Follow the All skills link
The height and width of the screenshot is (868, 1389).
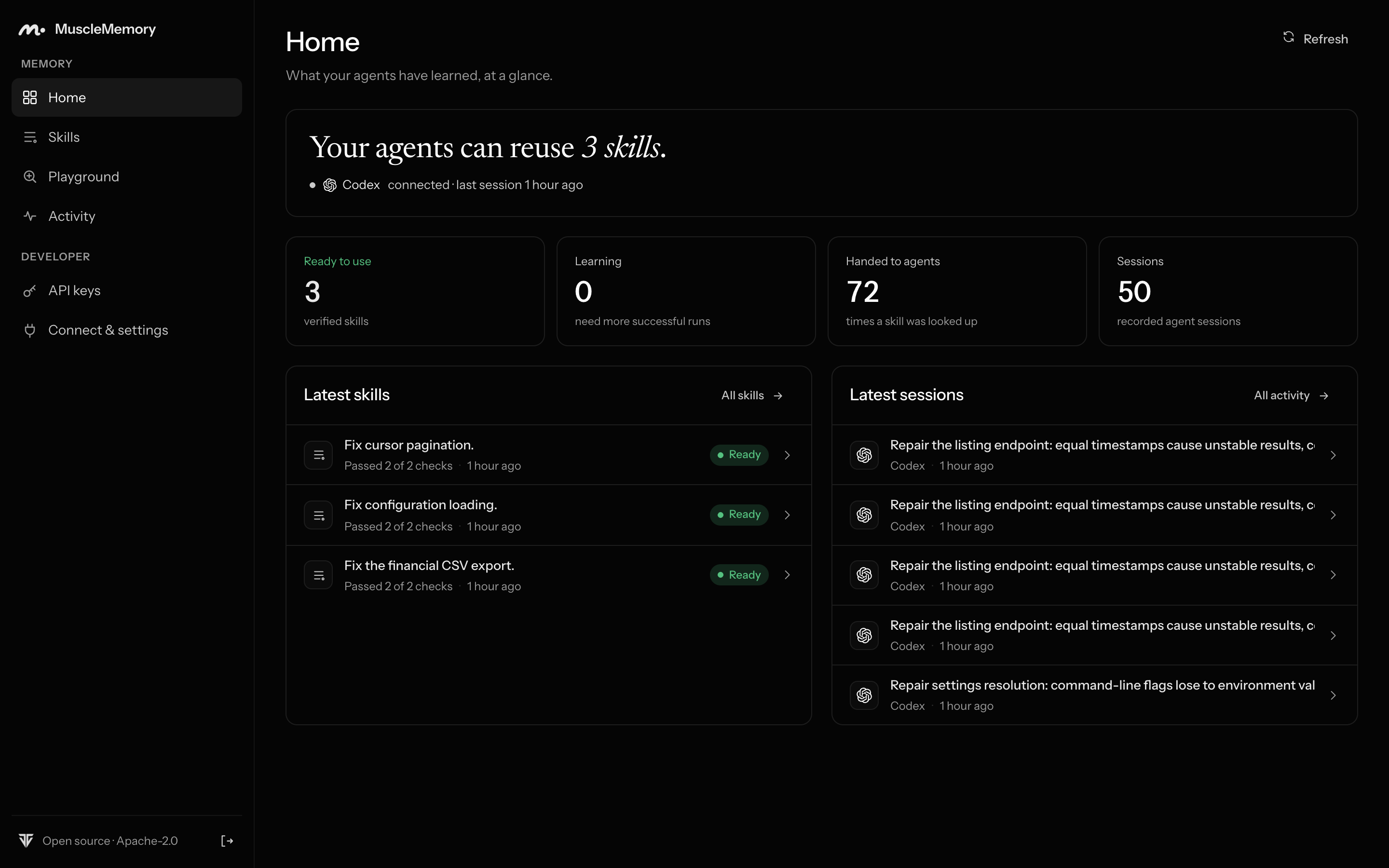coord(751,395)
